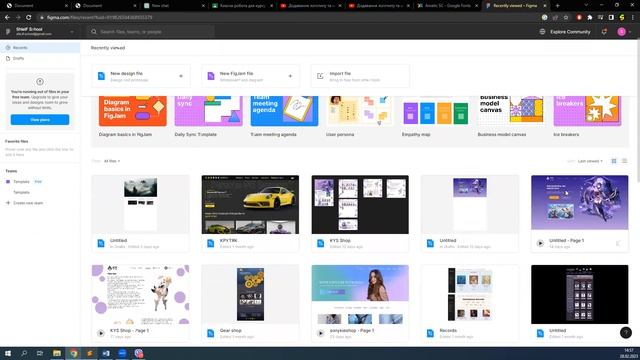The height and width of the screenshot is (360, 640).
Task: Expand the All files filter dropdown
Action: pos(112,161)
